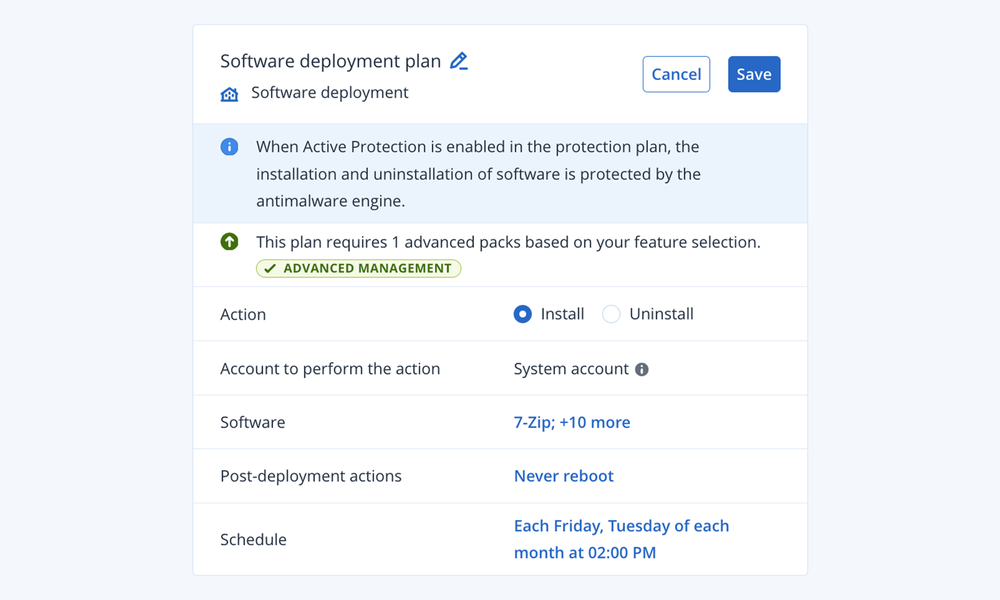Click the 'Software deployment plan' title

click(330, 61)
